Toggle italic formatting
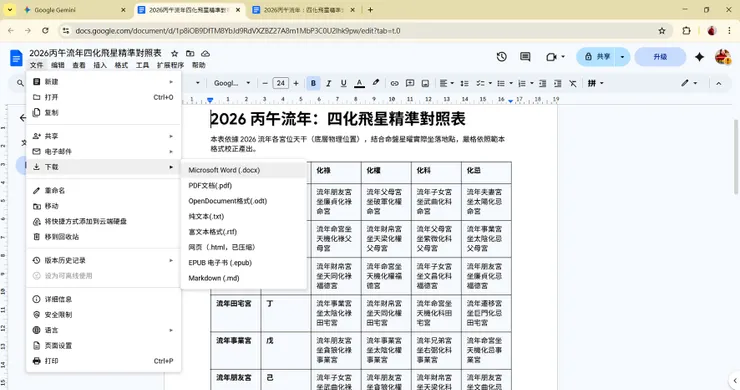740x390 pixels. (328, 83)
